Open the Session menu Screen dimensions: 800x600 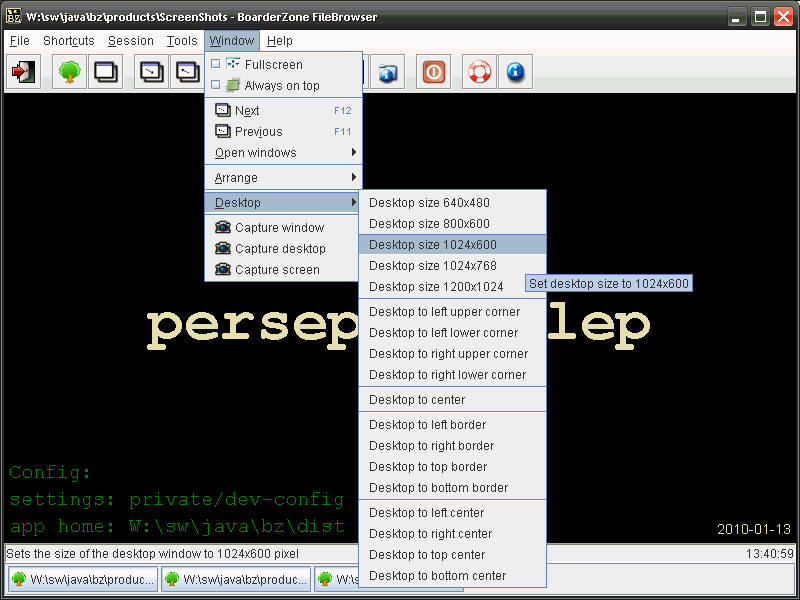click(131, 41)
